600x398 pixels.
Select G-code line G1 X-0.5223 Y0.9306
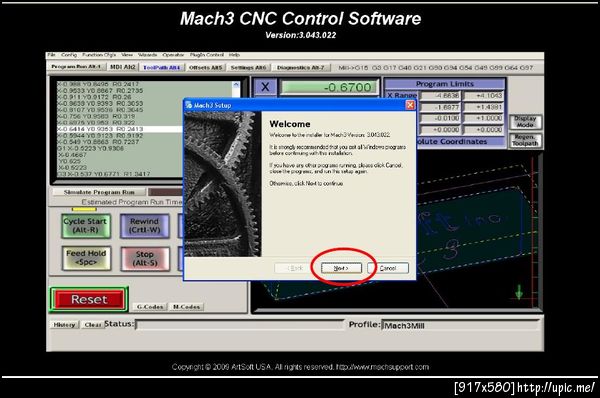point(90,148)
